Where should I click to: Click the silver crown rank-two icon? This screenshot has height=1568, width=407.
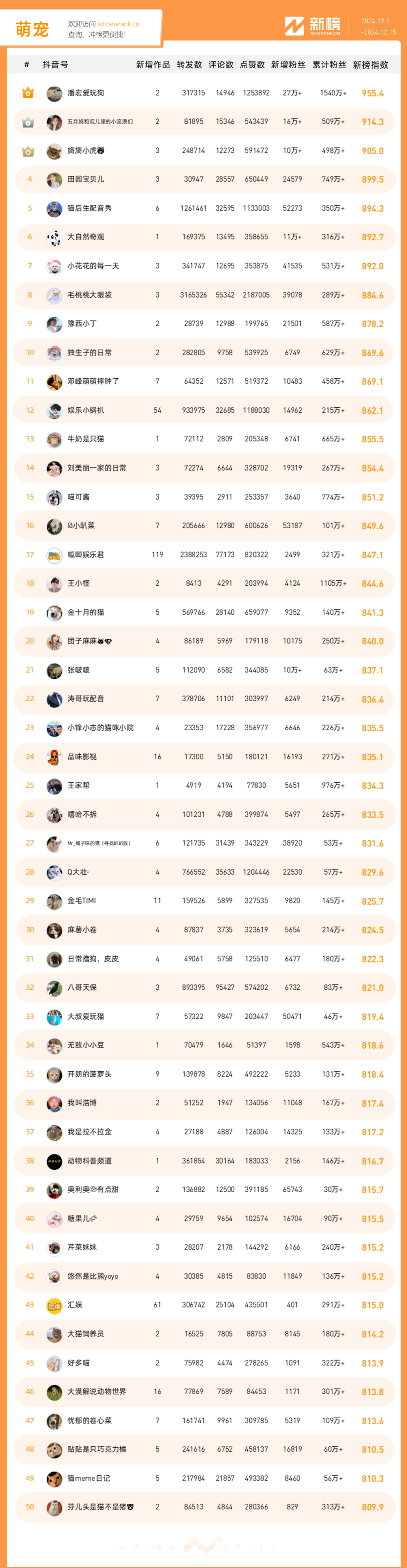(x=28, y=122)
